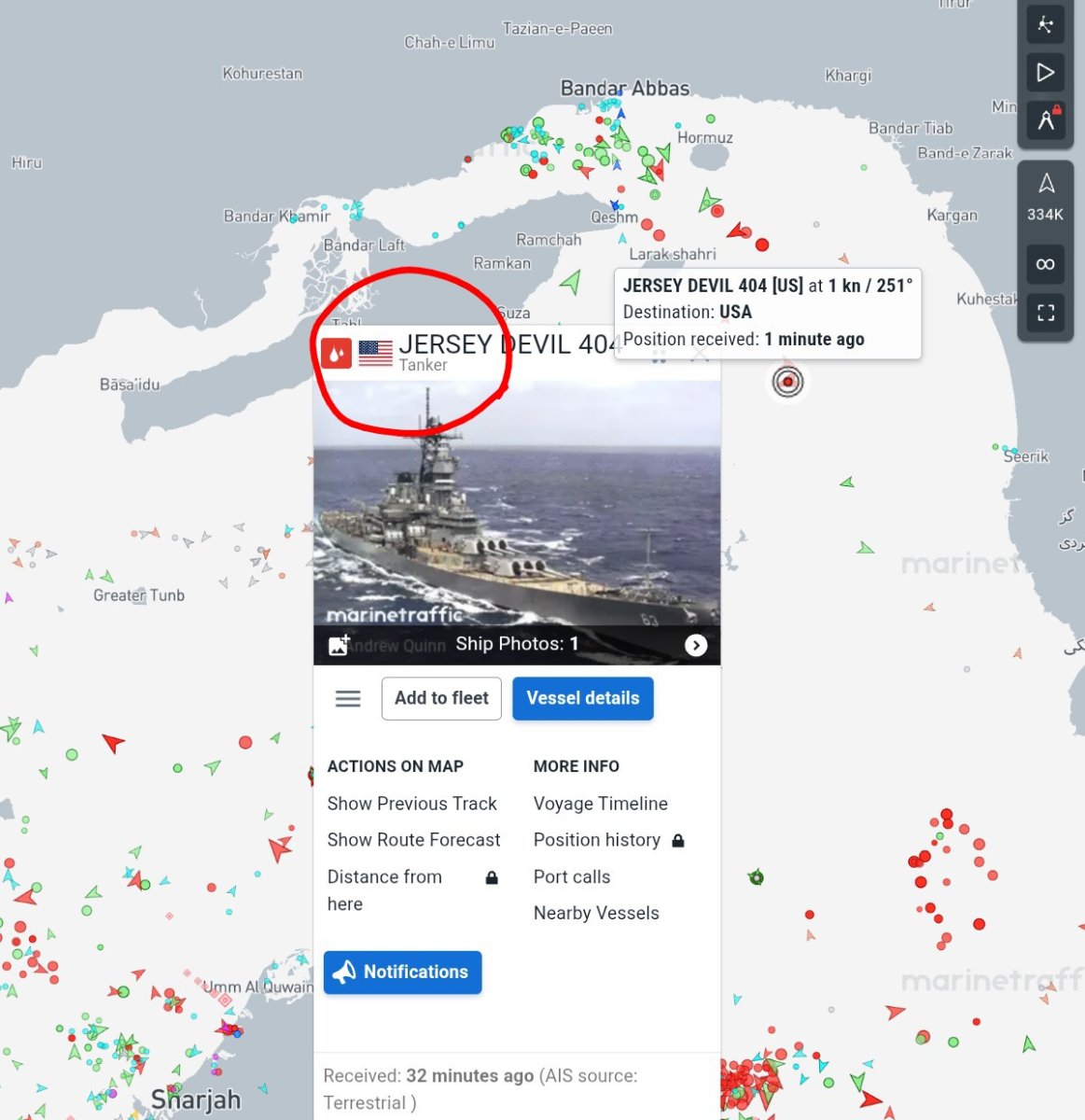Click the Bandar Abbas map label

pos(625,89)
